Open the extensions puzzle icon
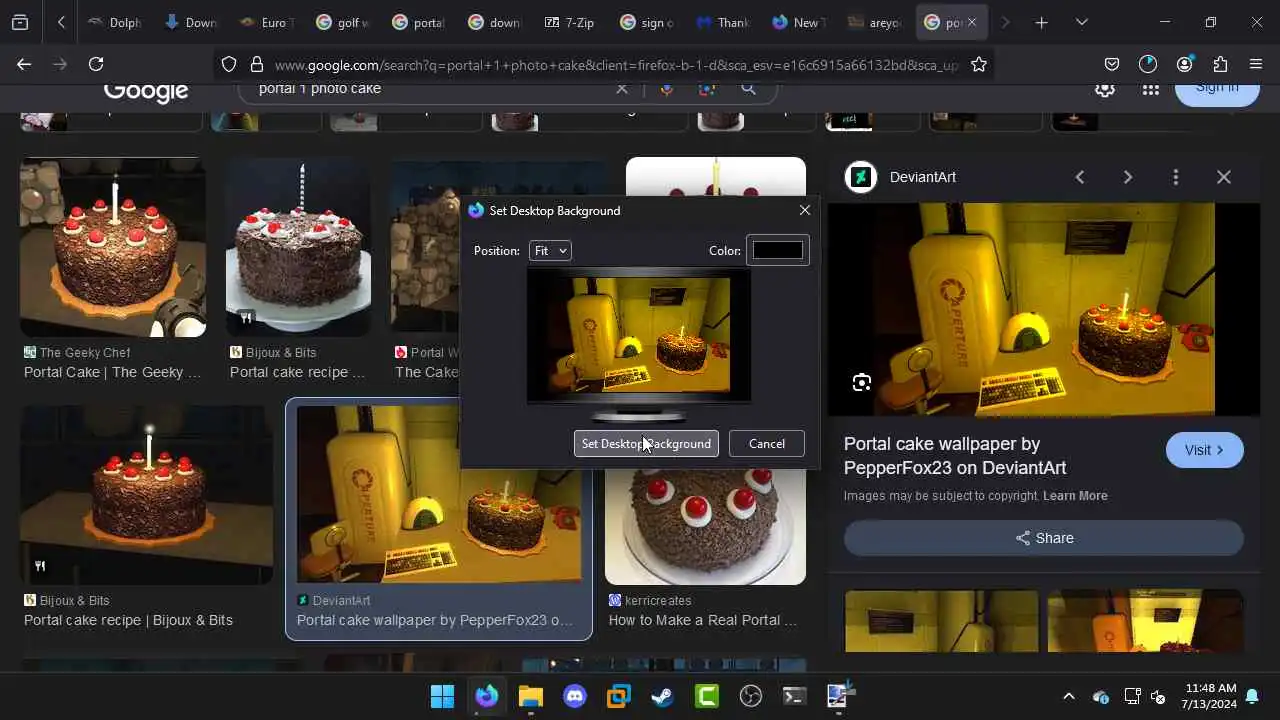This screenshot has width=1280, height=720. click(x=1220, y=64)
